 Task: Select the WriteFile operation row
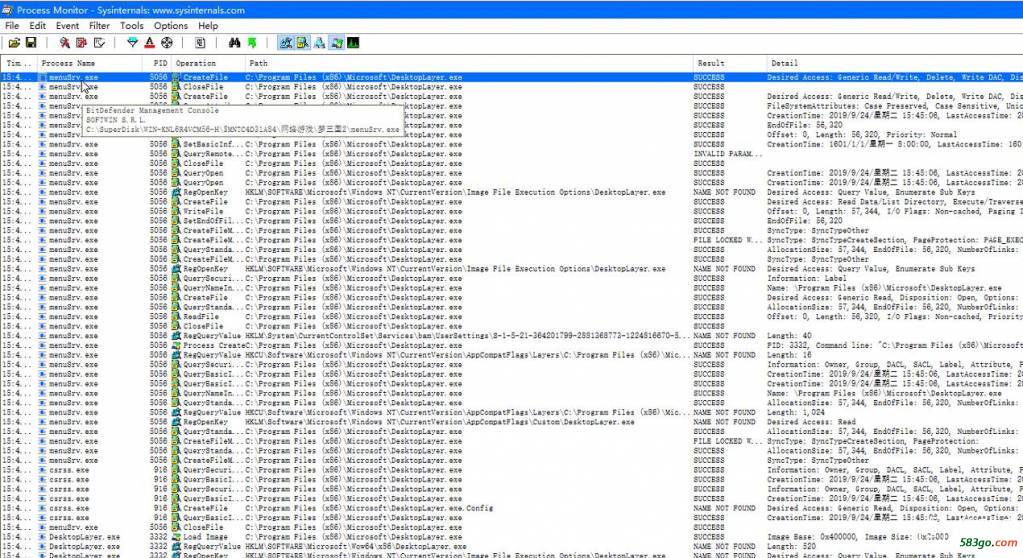[512, 211]
